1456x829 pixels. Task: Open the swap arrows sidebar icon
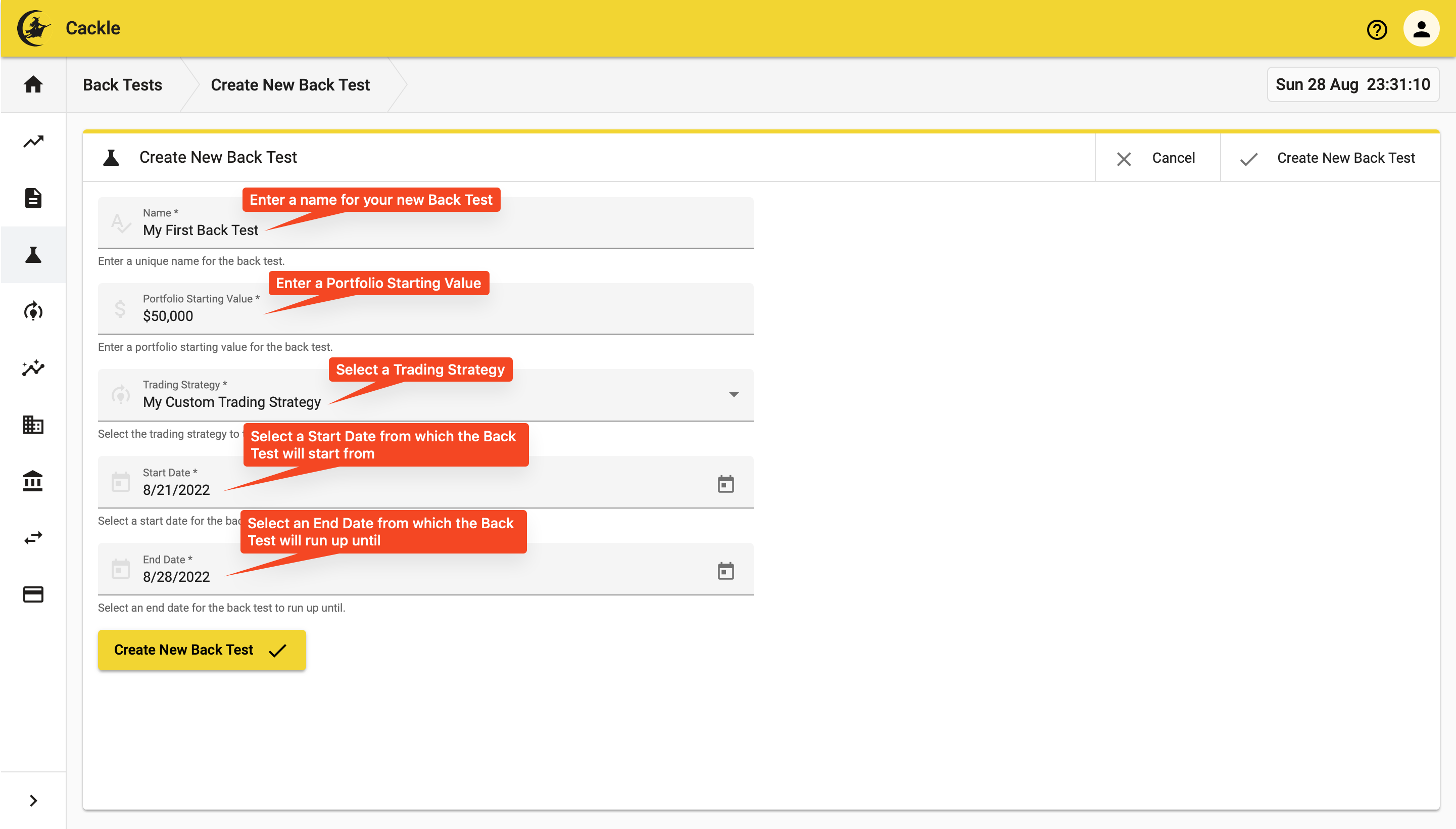pos(33,537)
